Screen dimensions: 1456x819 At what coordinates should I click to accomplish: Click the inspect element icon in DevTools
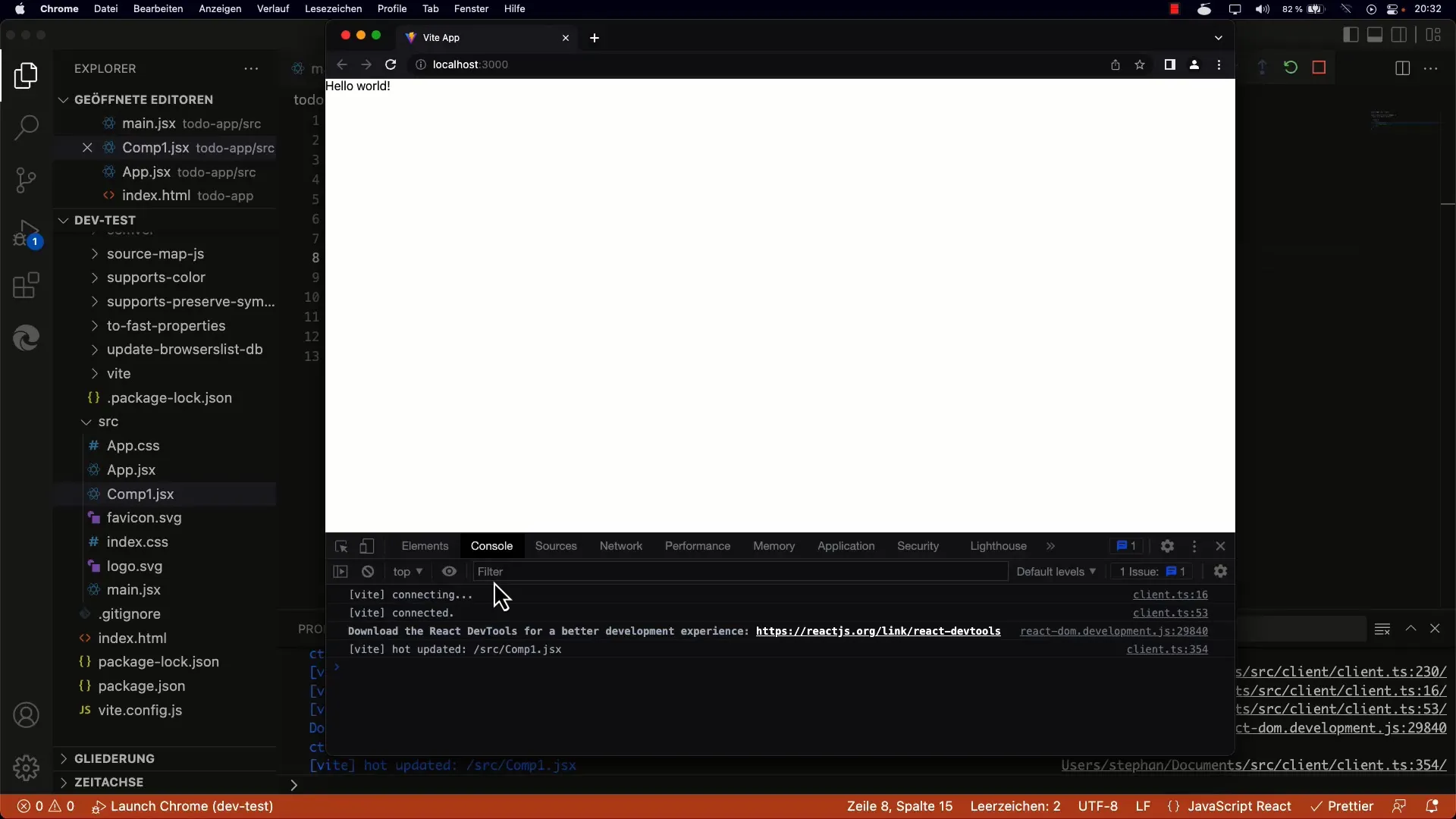341,545
